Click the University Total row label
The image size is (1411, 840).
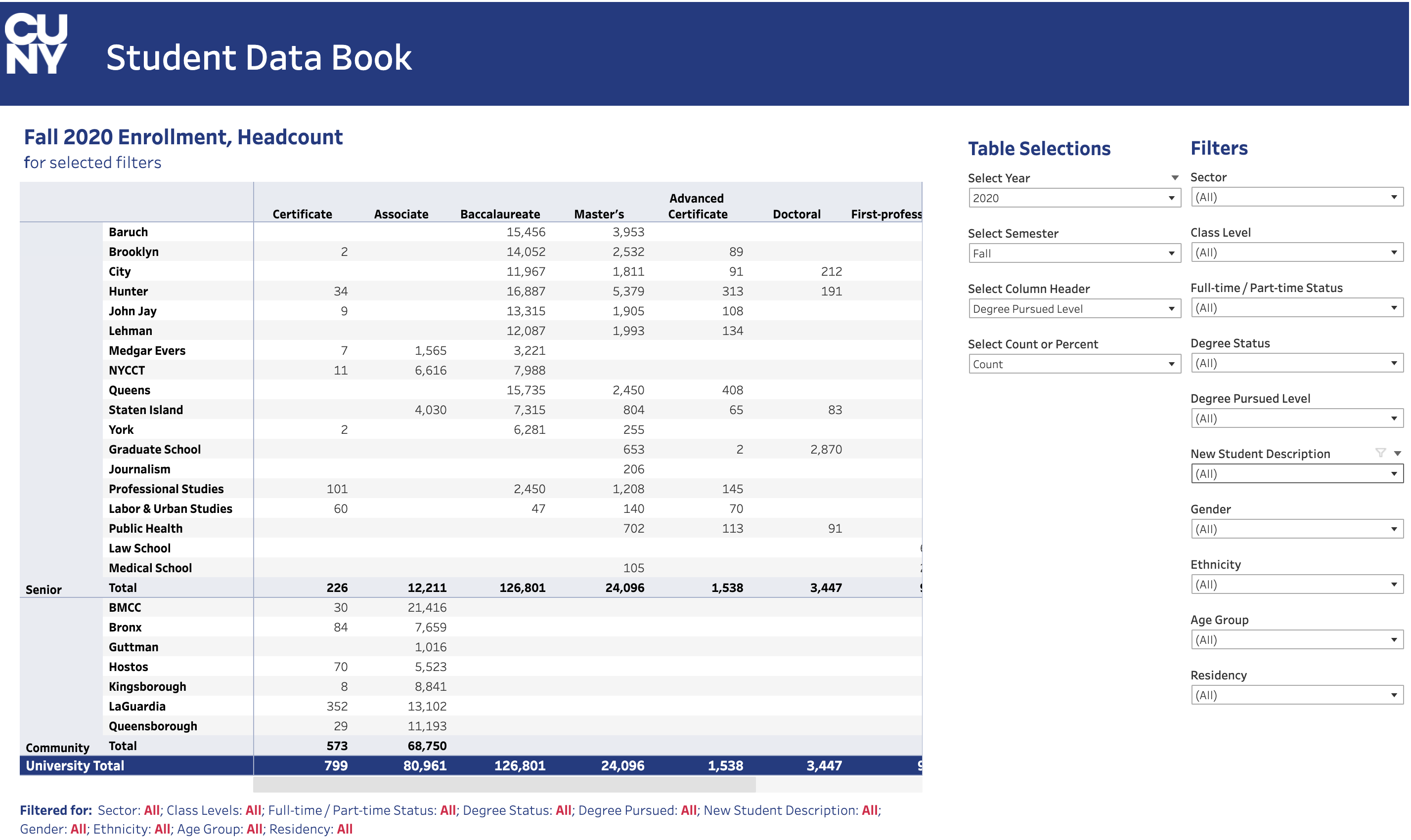click(x=75, y=766)
